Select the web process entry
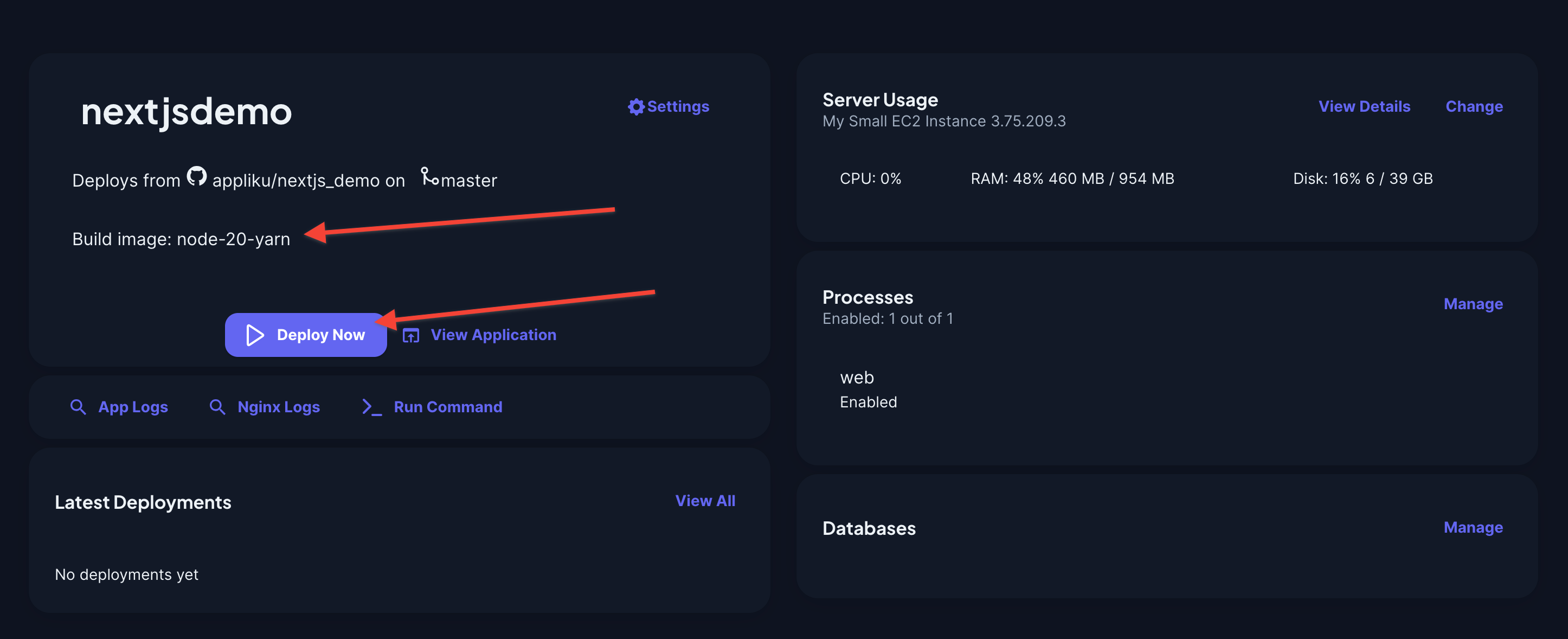The image size is (1568, 639). pyautogui.click(x=857, y=378)
